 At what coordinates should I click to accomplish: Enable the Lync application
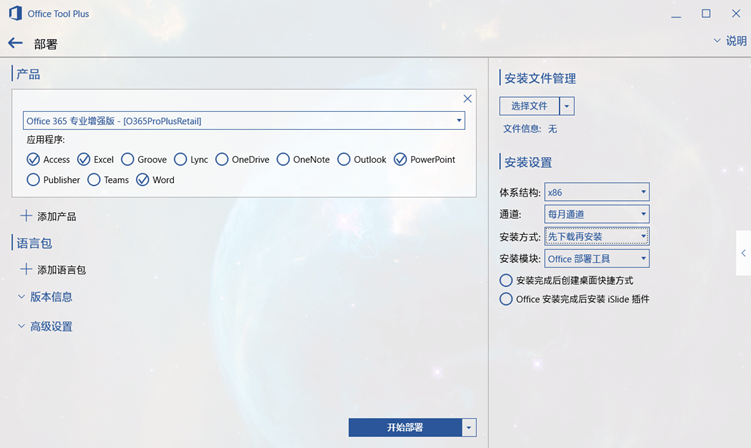pyautogui.click(x=180, y=159)
